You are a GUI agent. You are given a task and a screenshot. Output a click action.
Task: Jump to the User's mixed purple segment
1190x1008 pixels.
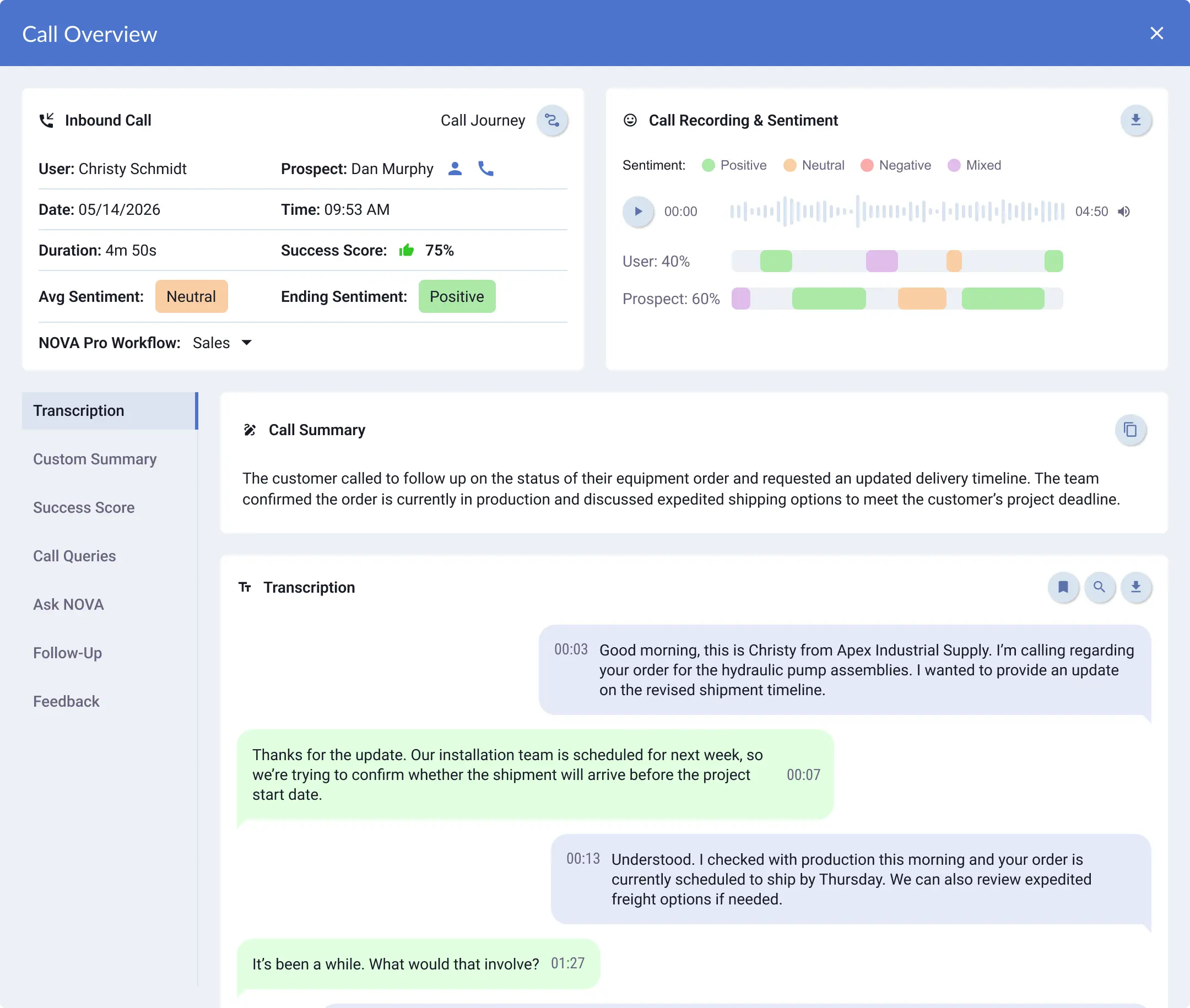(882, 261)
